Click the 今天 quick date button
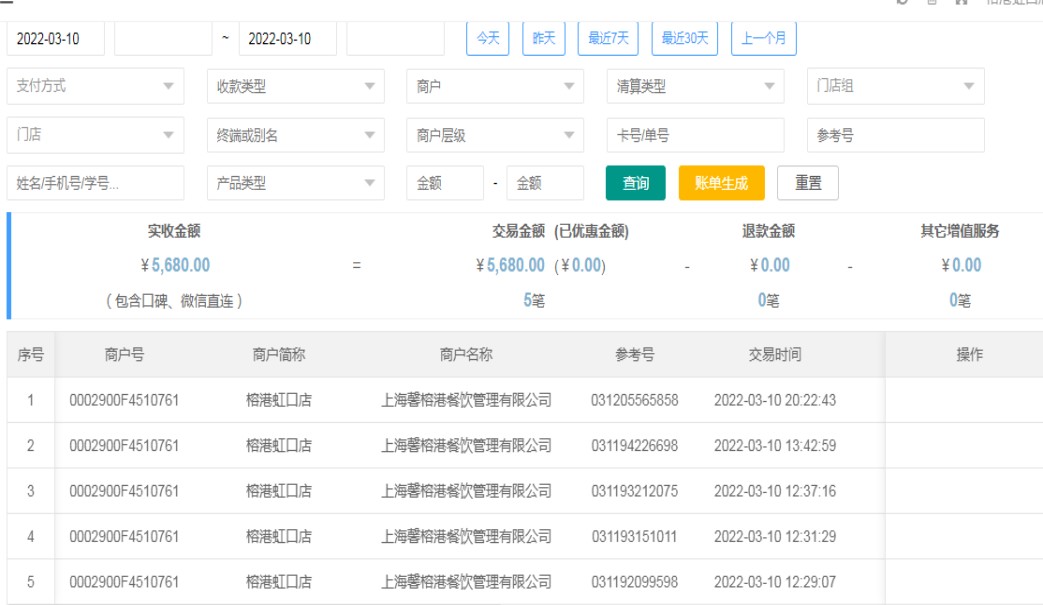This screenshot has height=605, width=1043. [x=488, y=39]
